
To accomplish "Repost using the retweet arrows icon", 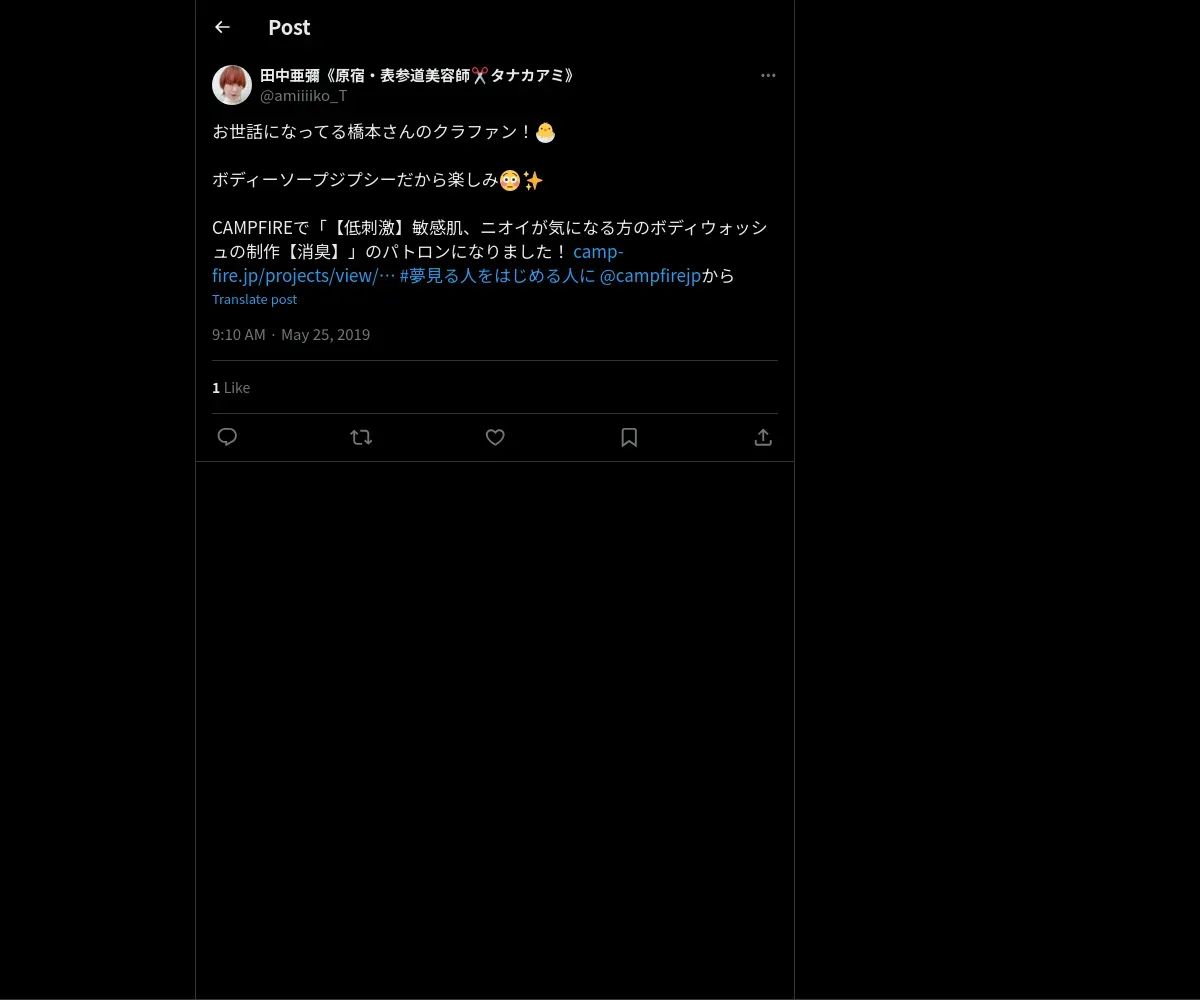I will [x=361, y=437].
